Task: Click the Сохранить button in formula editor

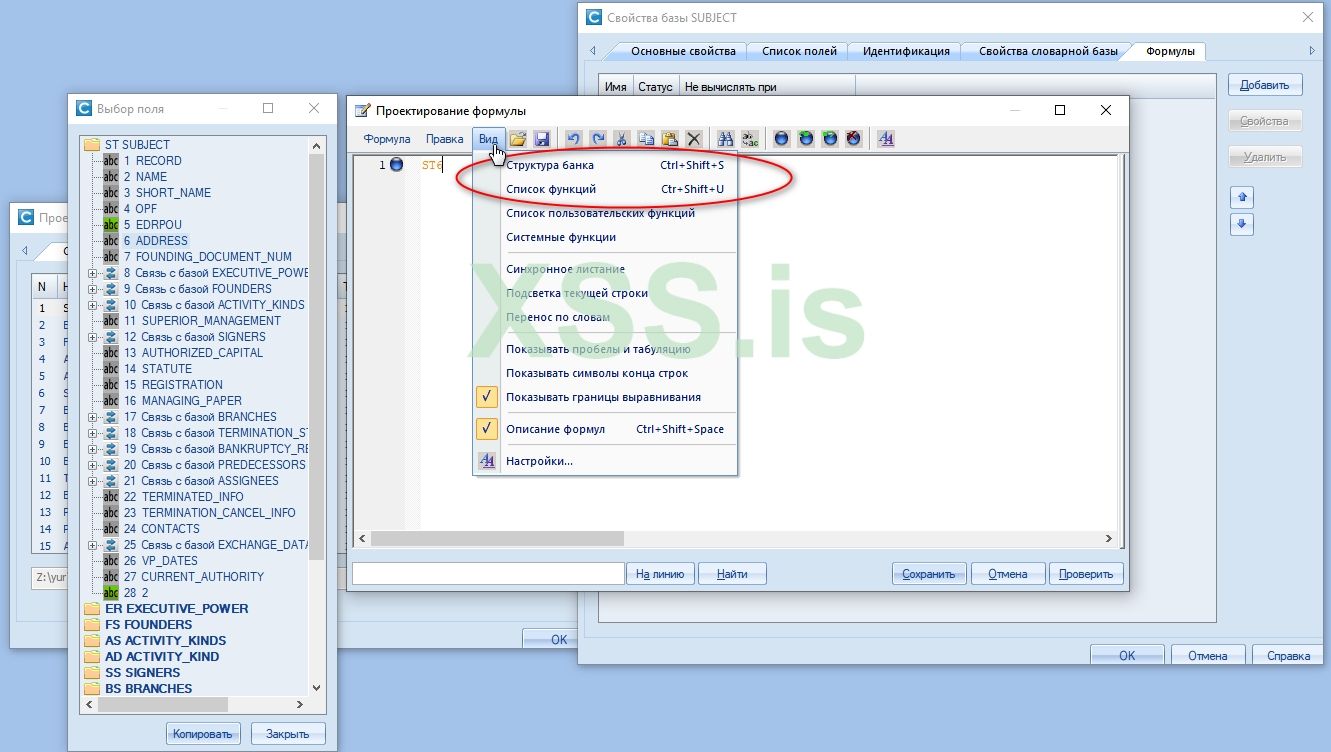Action: point(929,574)
